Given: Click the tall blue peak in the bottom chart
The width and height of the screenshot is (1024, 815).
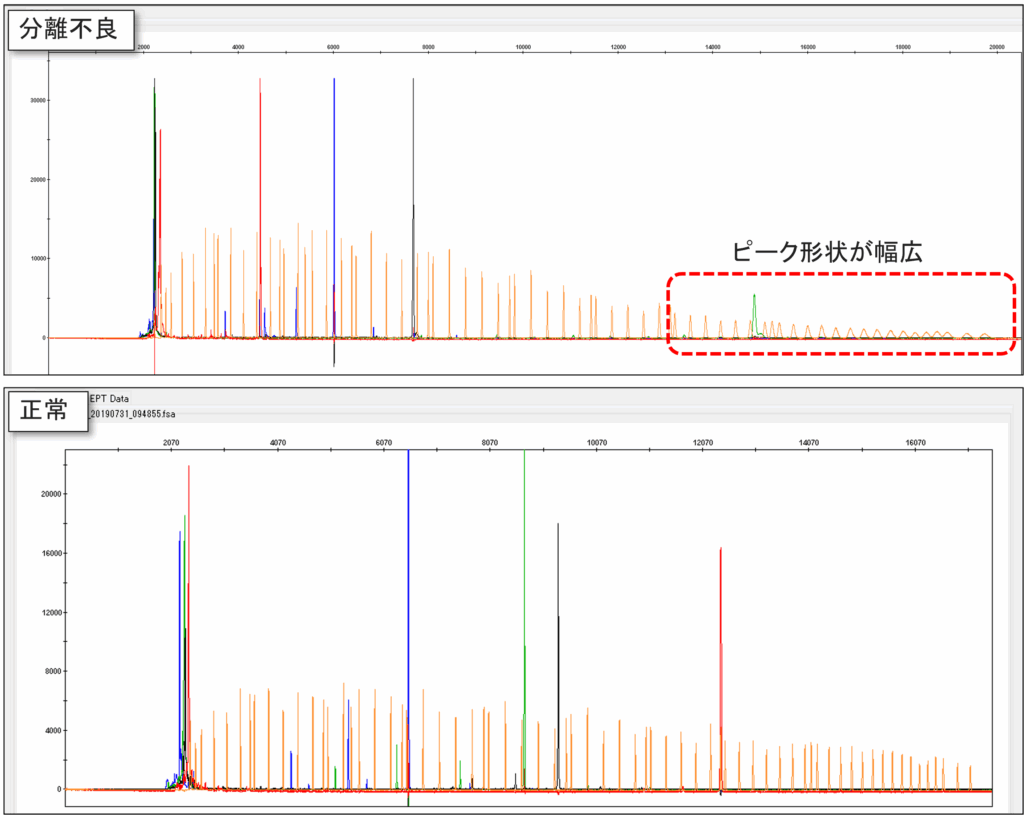Looking at the screenshot, I should coord(408,600).
